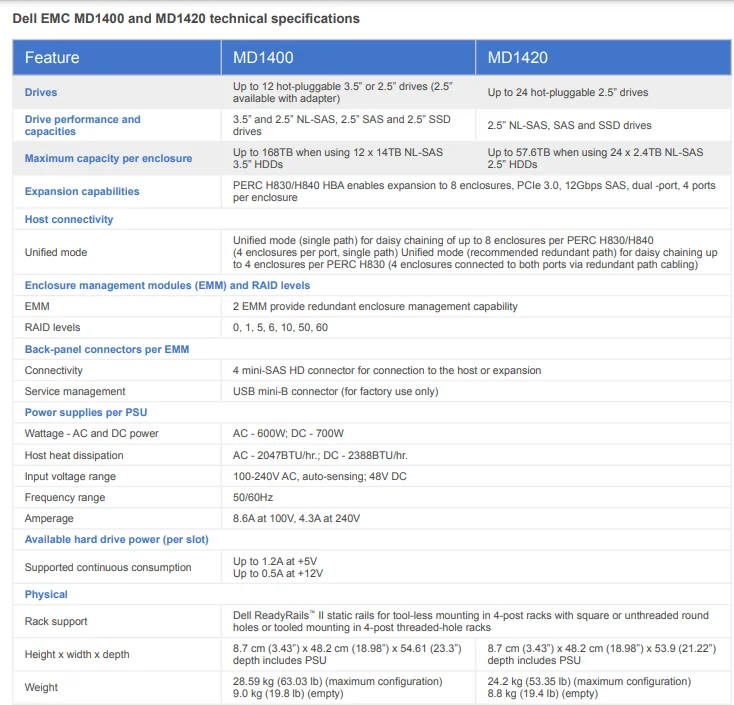Image resolution: width=734 pixels, height=705 pixels.
Task: Click the '0, 1, 5, 6, 10, 50, 60' value
Action: click(x=280, y=327)
